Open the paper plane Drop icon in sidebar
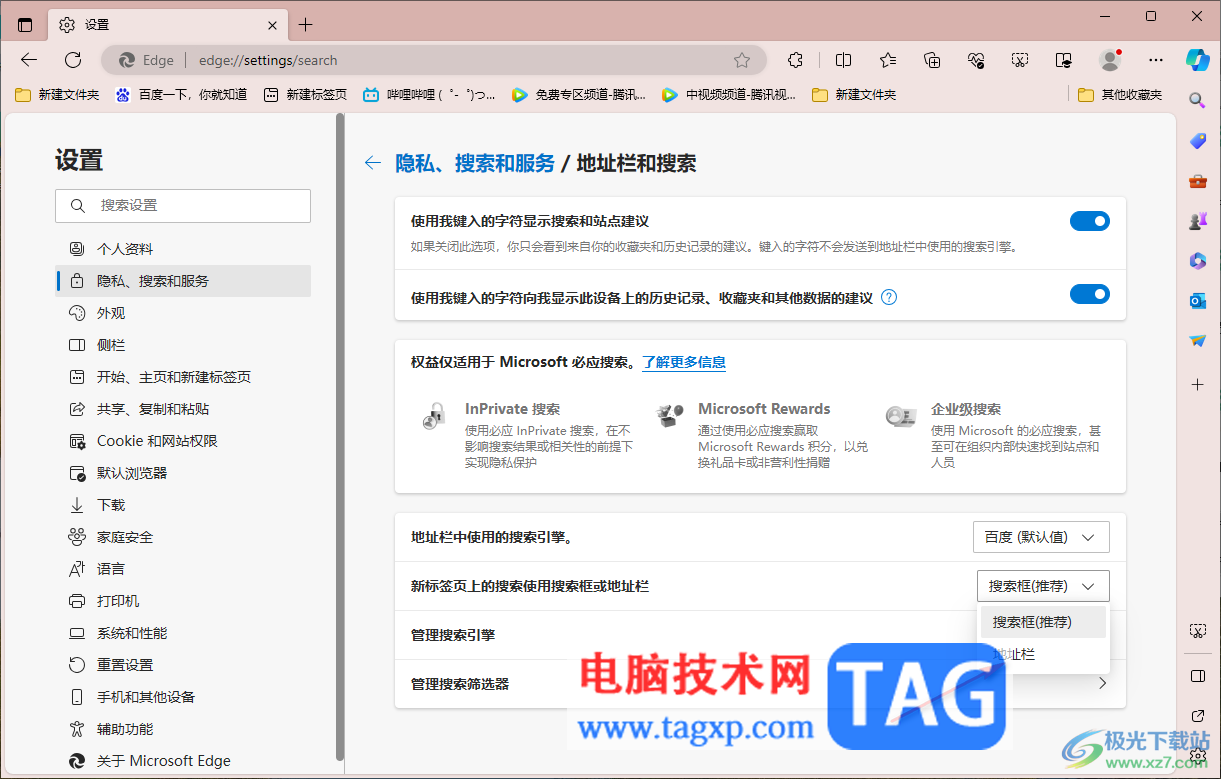 1198,341
